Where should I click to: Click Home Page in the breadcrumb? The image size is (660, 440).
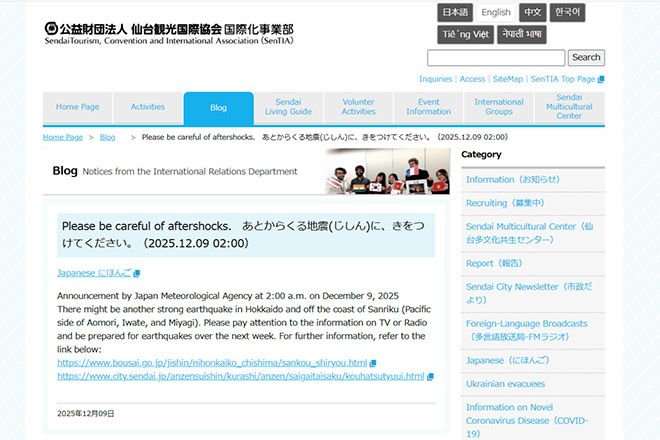[62, 137]
